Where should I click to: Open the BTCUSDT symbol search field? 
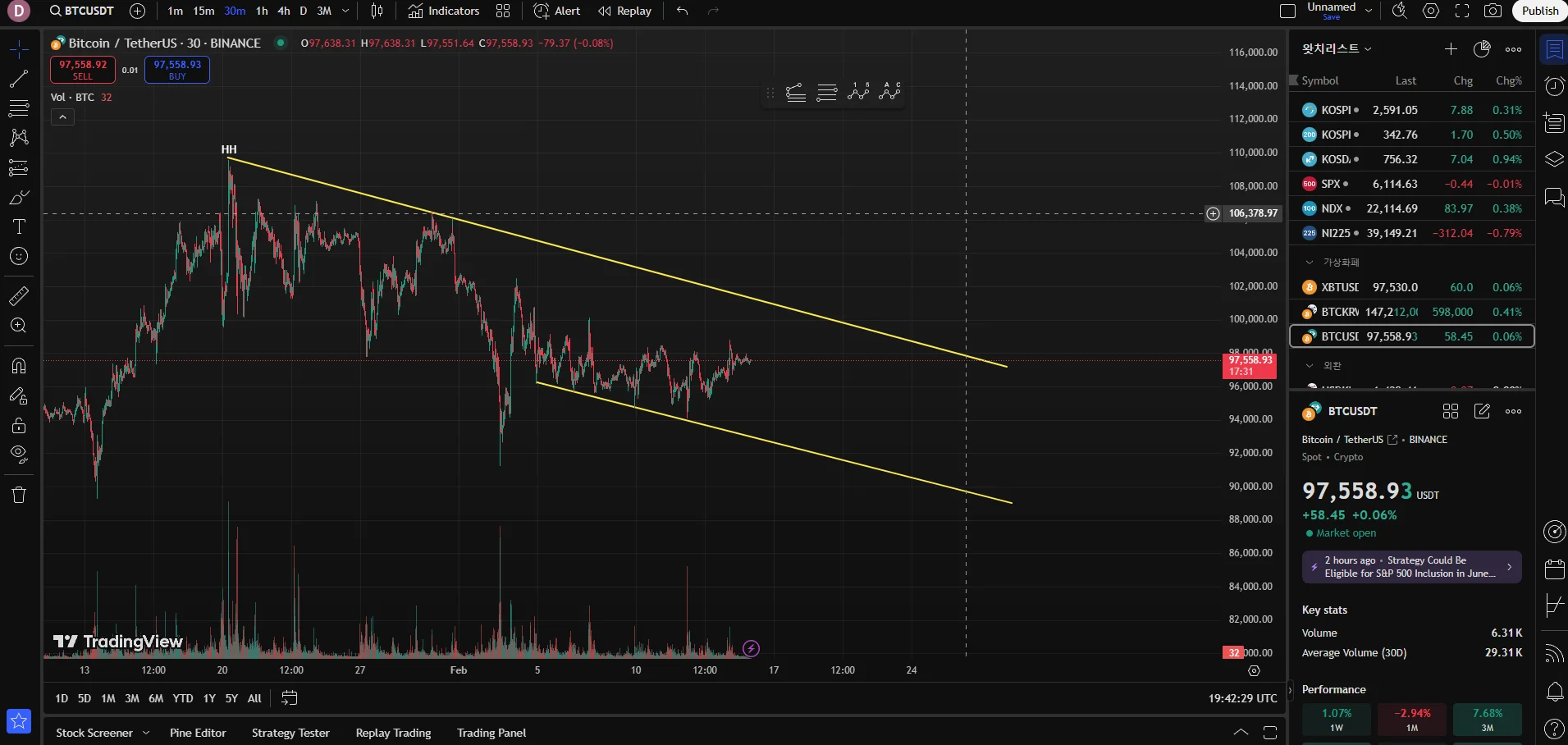point(81,11)
